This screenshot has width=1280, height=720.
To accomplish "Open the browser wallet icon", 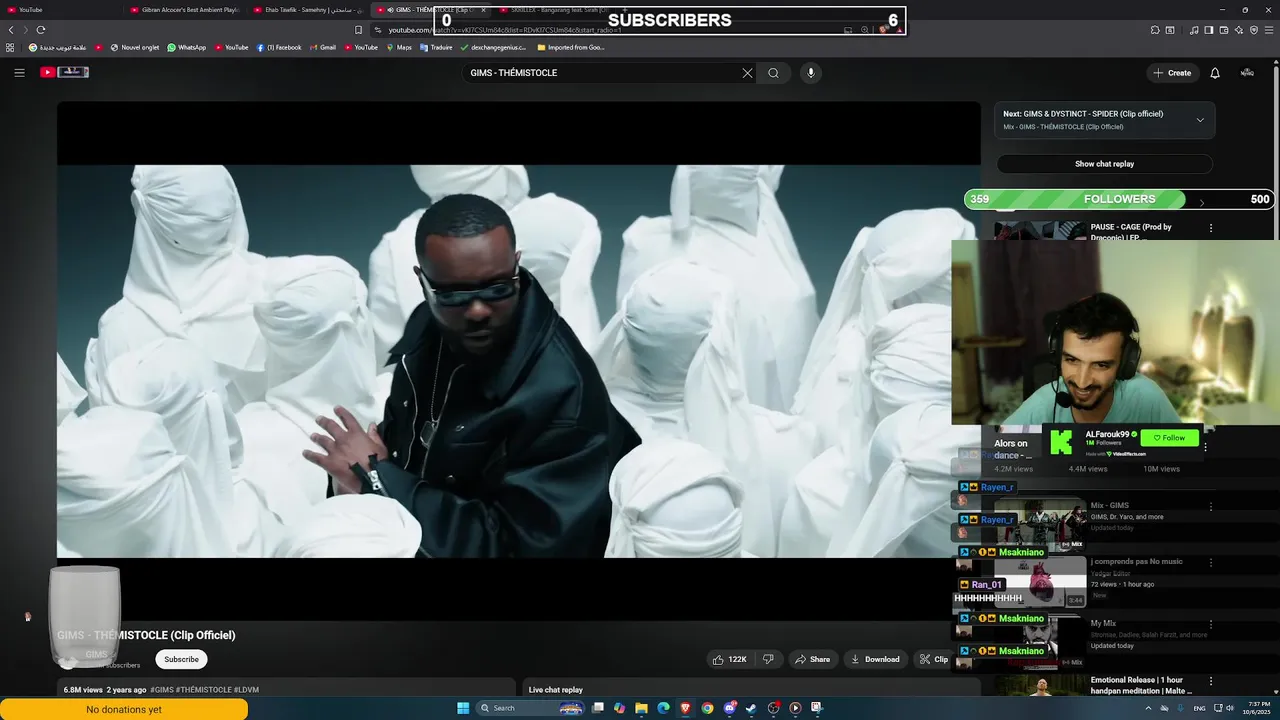I will click(x=1224, y=30).
